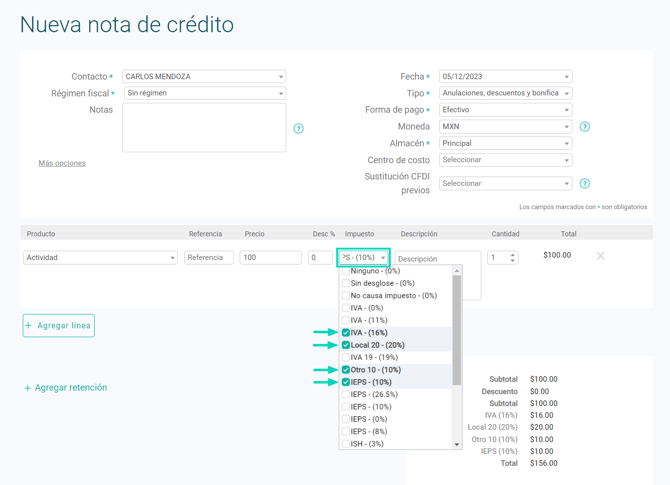Image resolution: width=670 pixels, height=485 pixels.
Task: Choose the ISH - (3%) tax entry
Action: click(346, 444)
